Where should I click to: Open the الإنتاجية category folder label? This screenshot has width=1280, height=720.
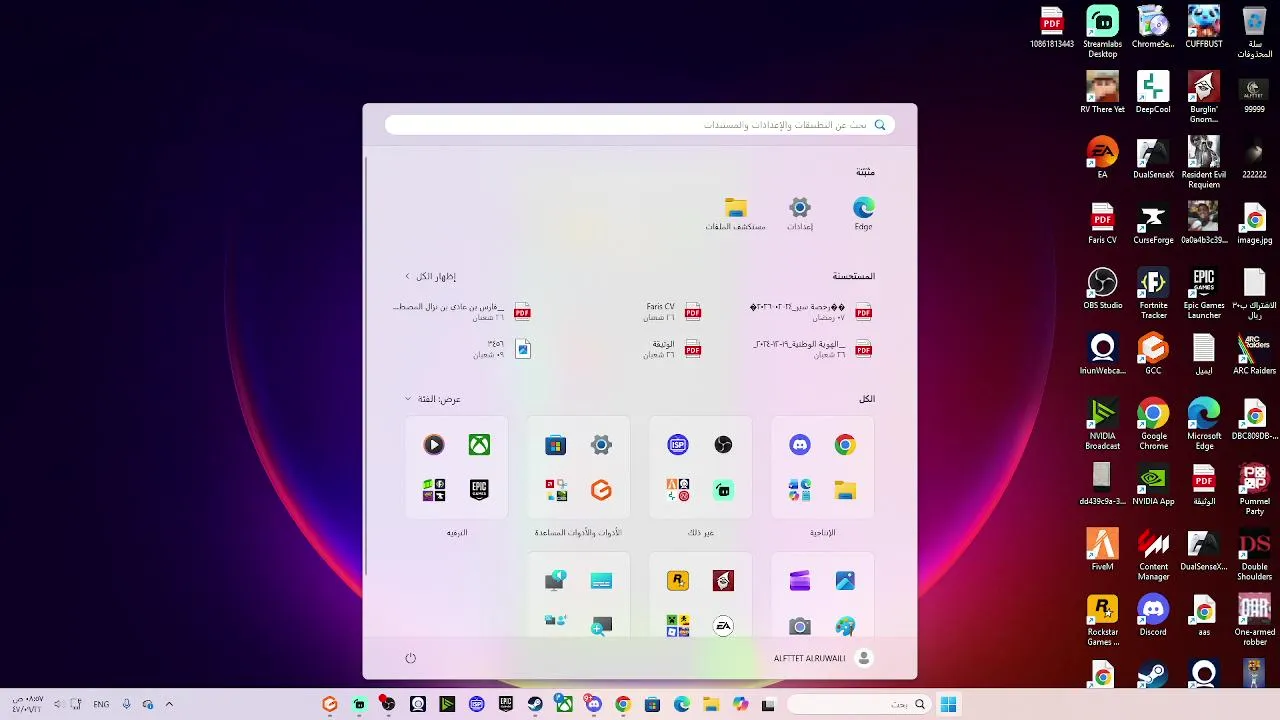click(x=822, y=533)
